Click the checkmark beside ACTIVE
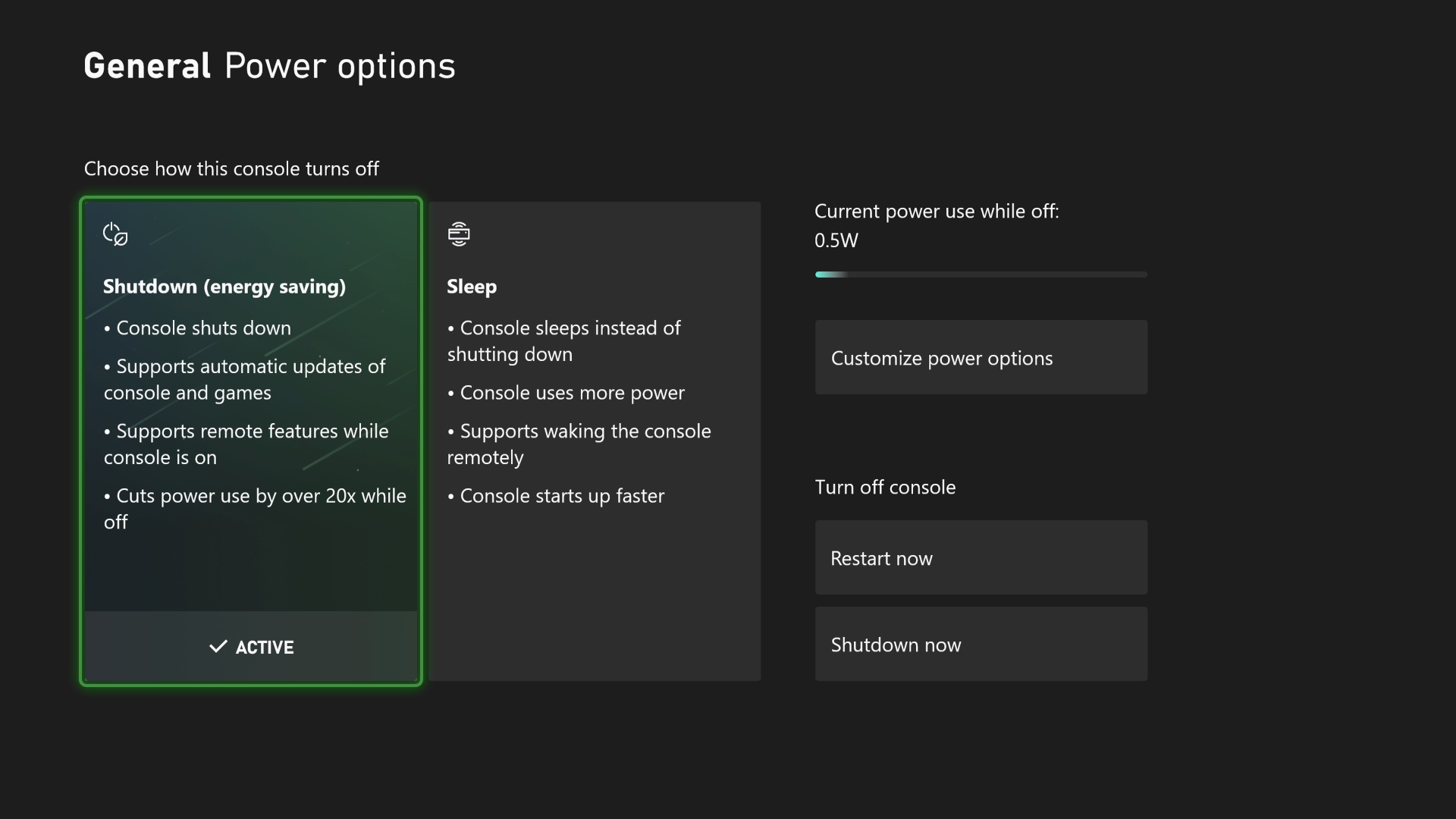1456x819 pixels. [218, 646]
